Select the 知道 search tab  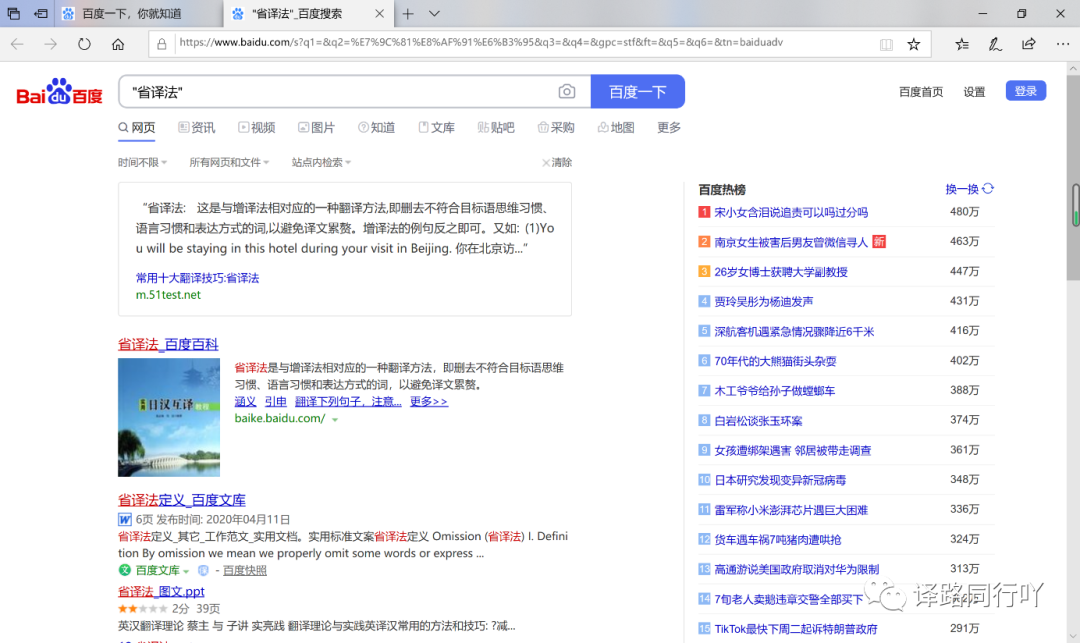[377, 128]
